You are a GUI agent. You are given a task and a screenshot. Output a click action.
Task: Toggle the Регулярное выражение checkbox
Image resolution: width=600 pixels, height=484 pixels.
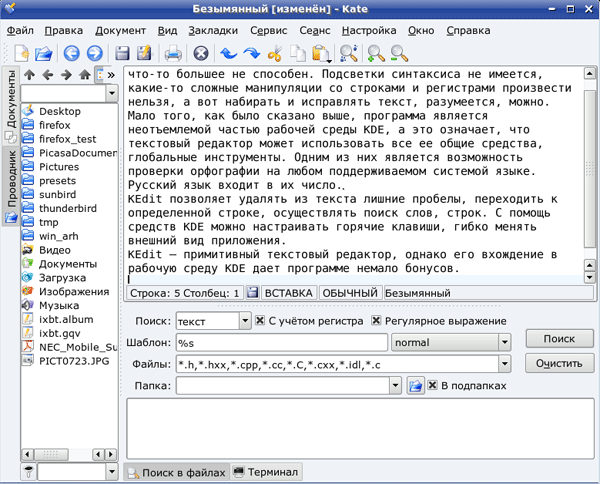(x=376, y=321)
